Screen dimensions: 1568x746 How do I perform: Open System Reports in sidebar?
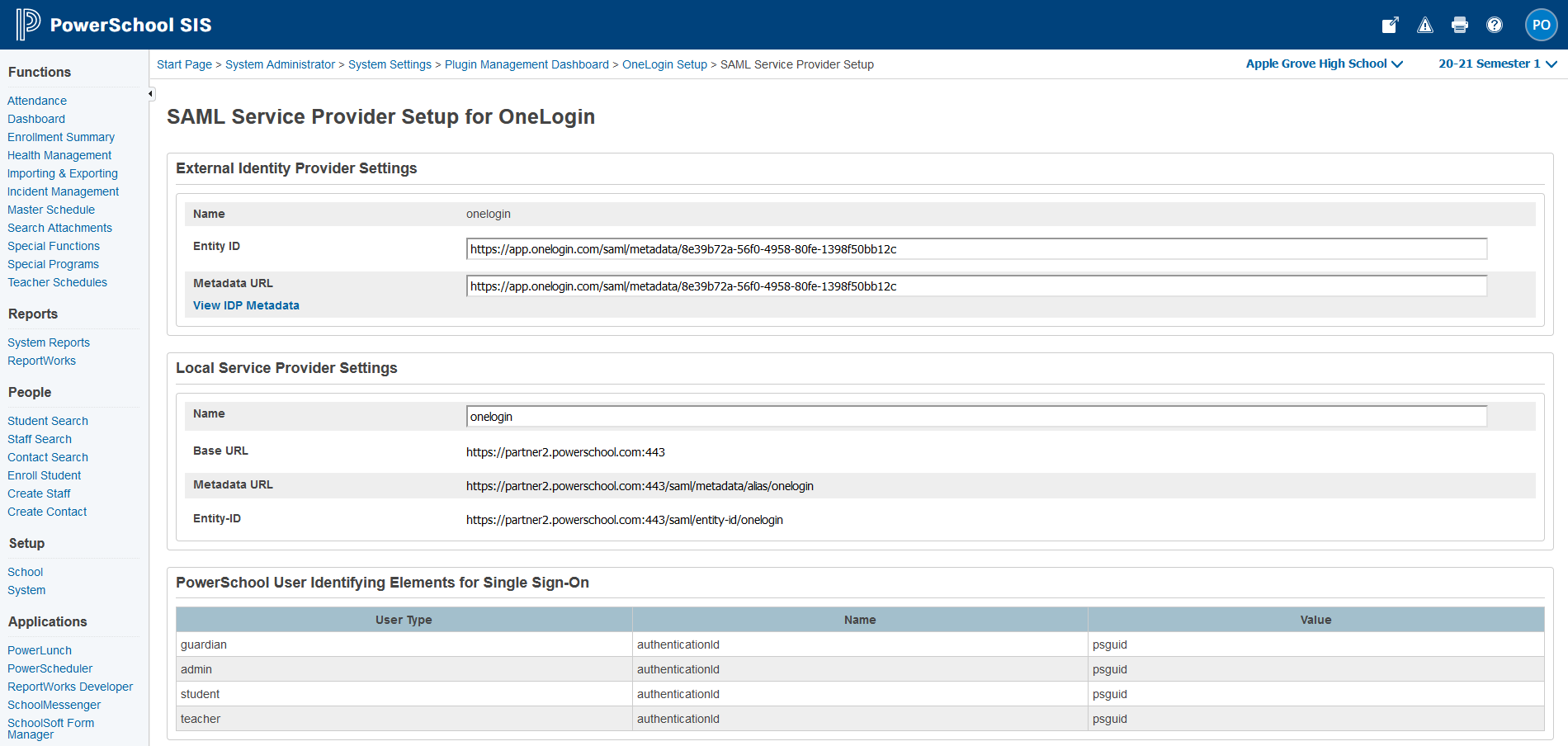[x=49, y=342]
